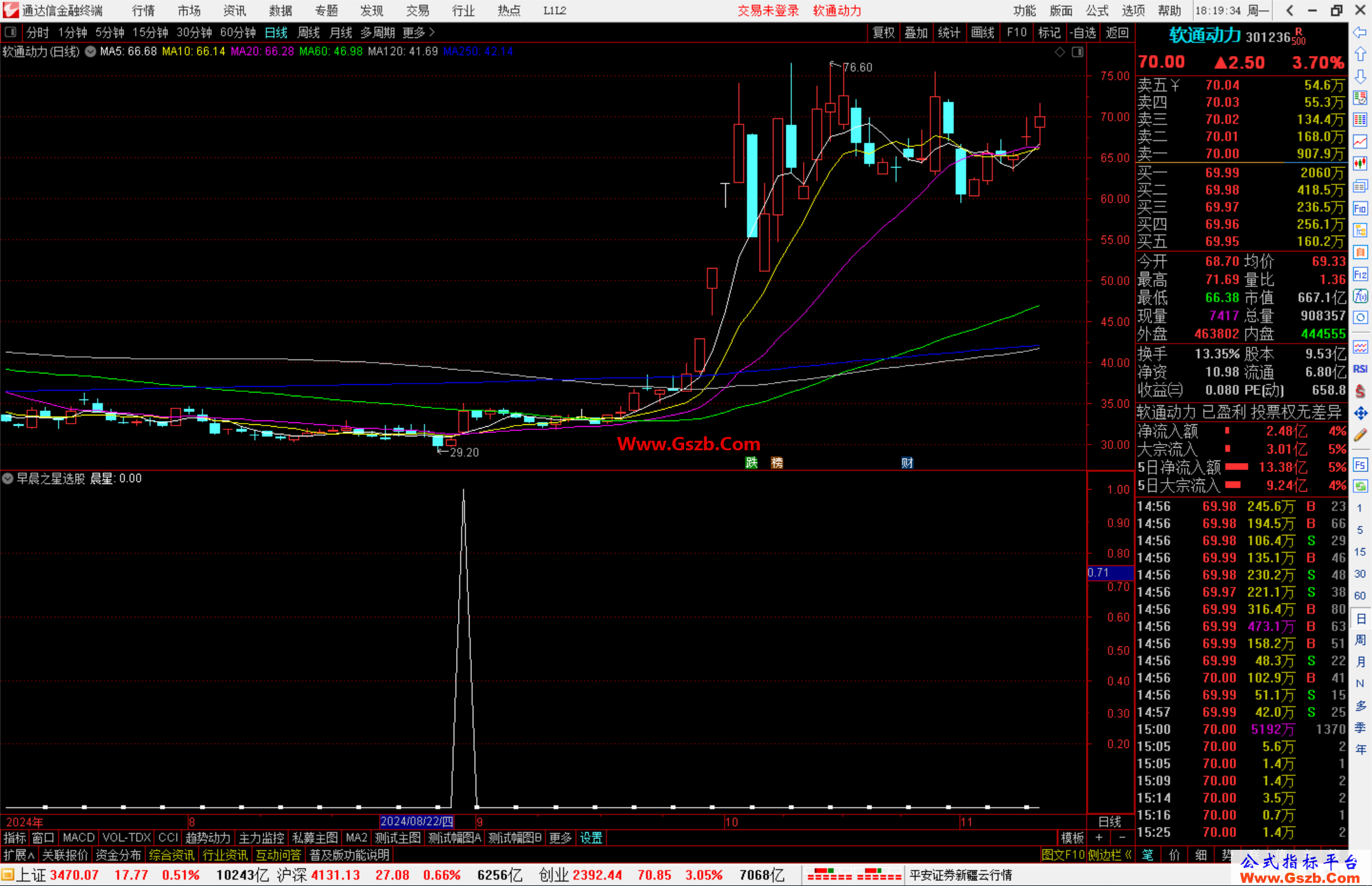The image size is (1372, 886).
Task: Click the orange document icon in sidebar
Action: tap(1360, 252)
